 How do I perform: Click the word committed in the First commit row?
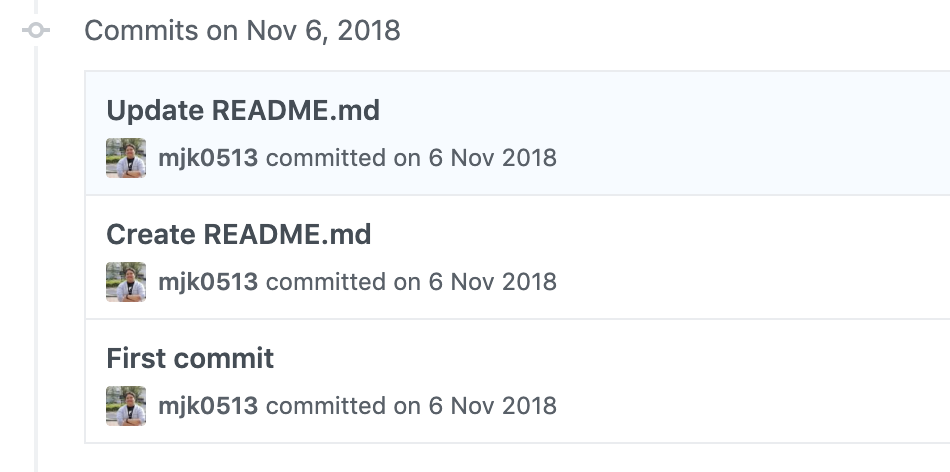point(326,406)
